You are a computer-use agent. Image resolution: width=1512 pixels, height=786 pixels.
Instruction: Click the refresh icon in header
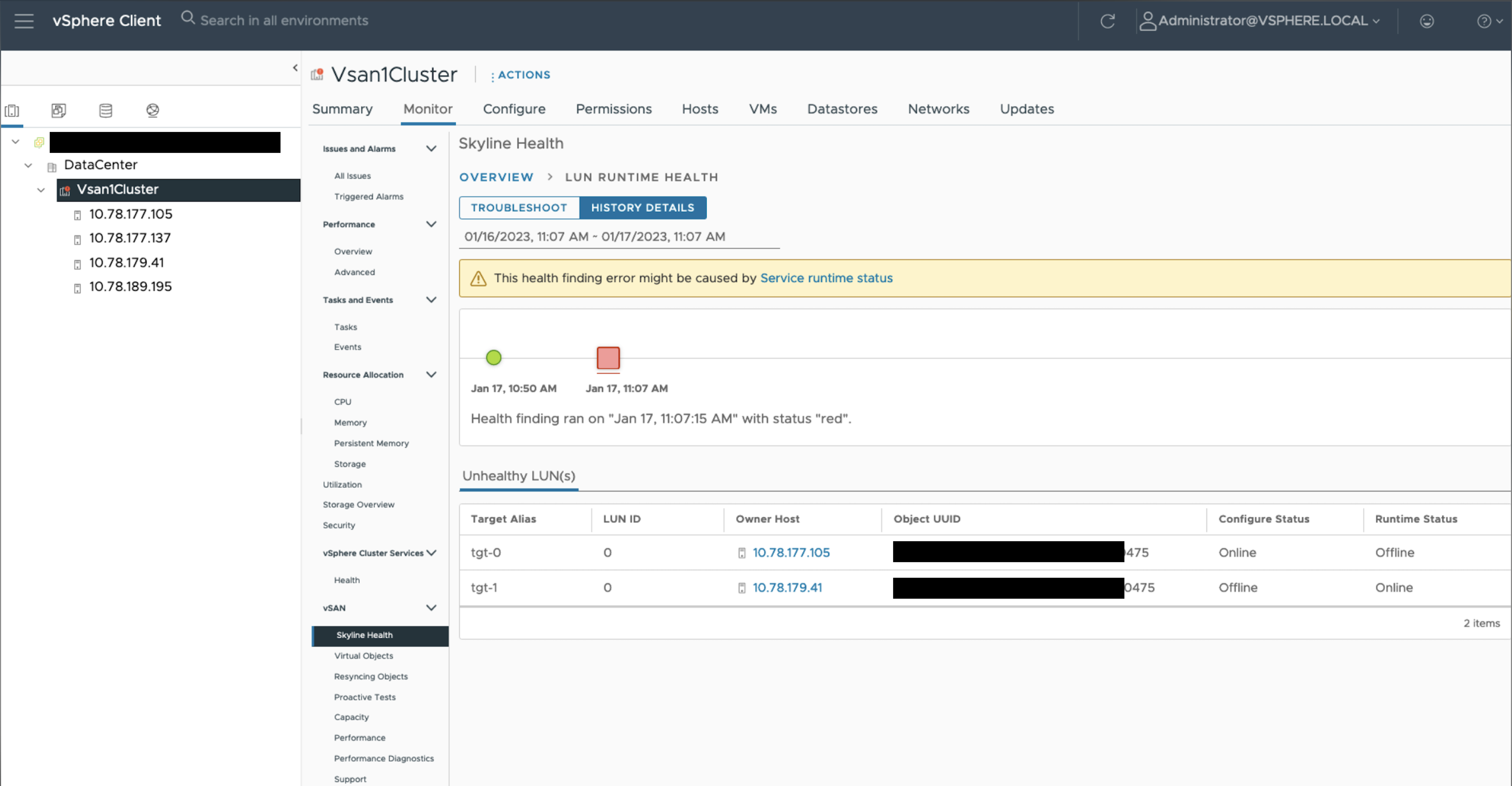[1107, 21]
